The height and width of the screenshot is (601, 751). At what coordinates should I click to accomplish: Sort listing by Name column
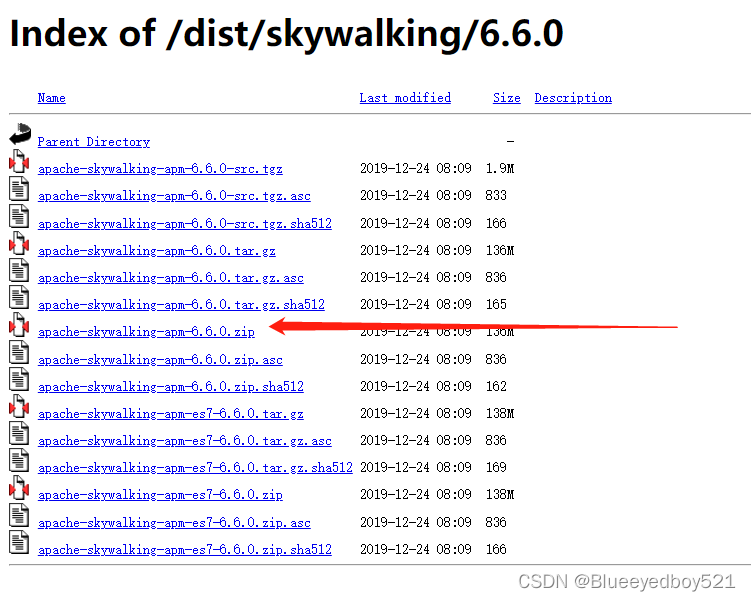point(52,98)
